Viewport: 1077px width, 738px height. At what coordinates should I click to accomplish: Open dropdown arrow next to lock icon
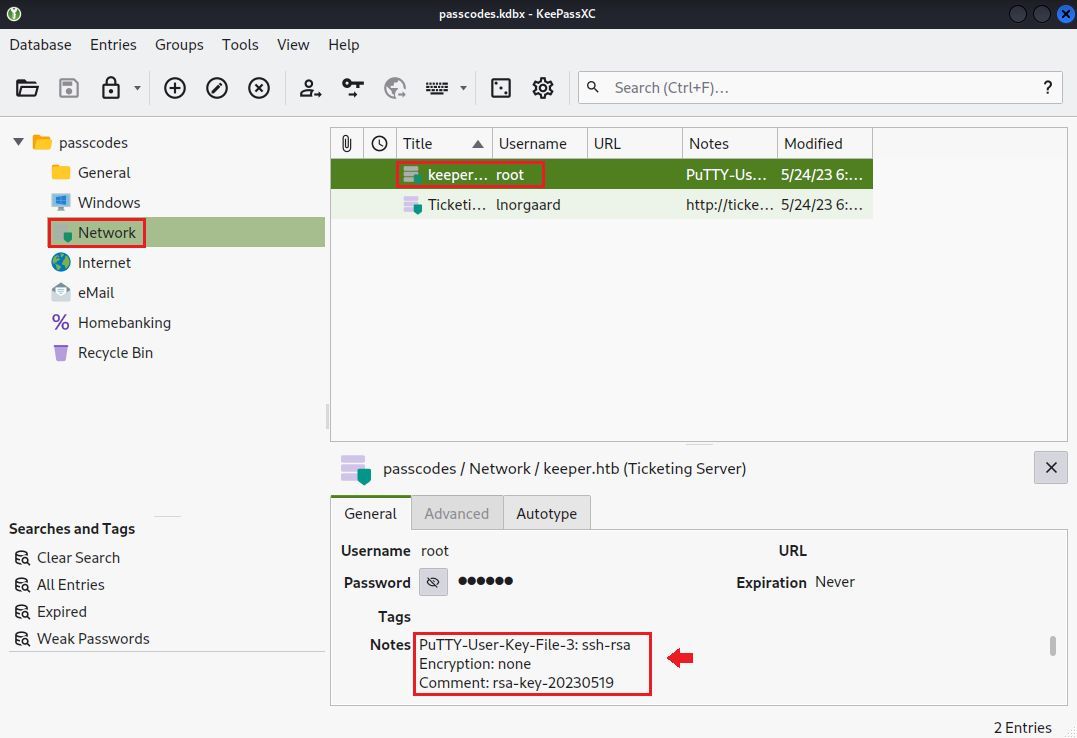pyautogui.click(x=137, y=88)
